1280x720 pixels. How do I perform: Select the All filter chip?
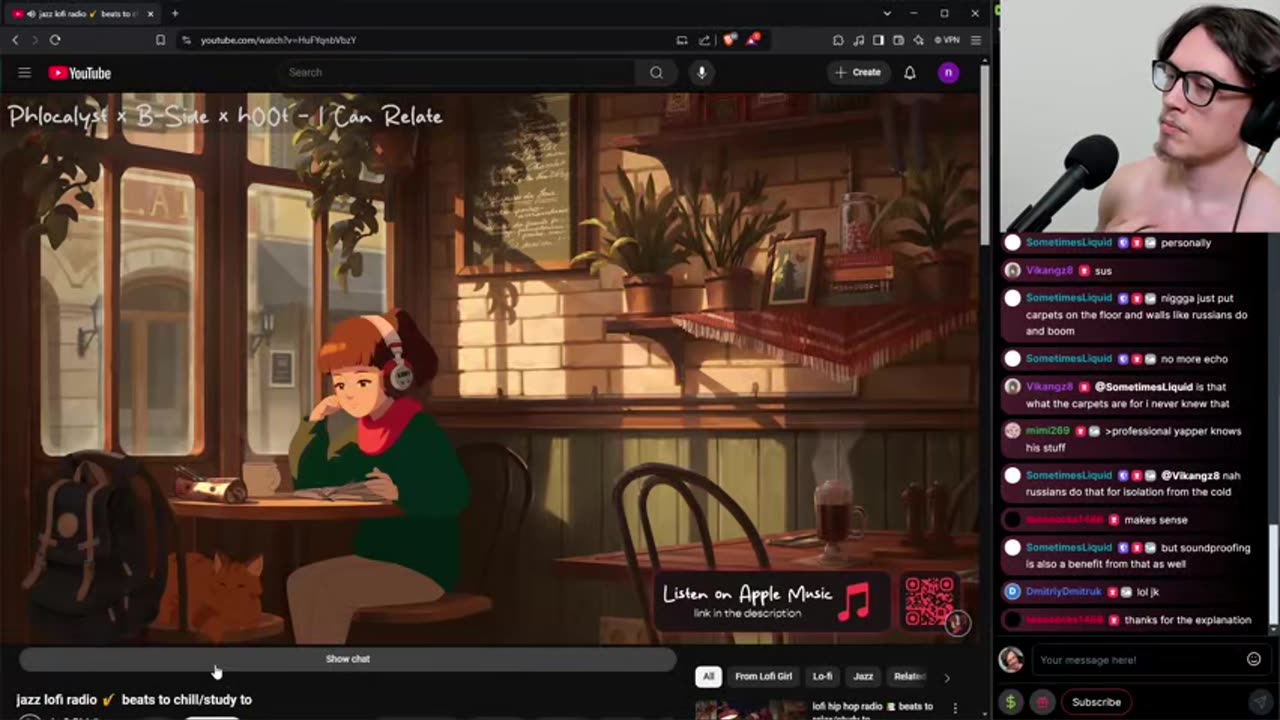tap(708, 676)
